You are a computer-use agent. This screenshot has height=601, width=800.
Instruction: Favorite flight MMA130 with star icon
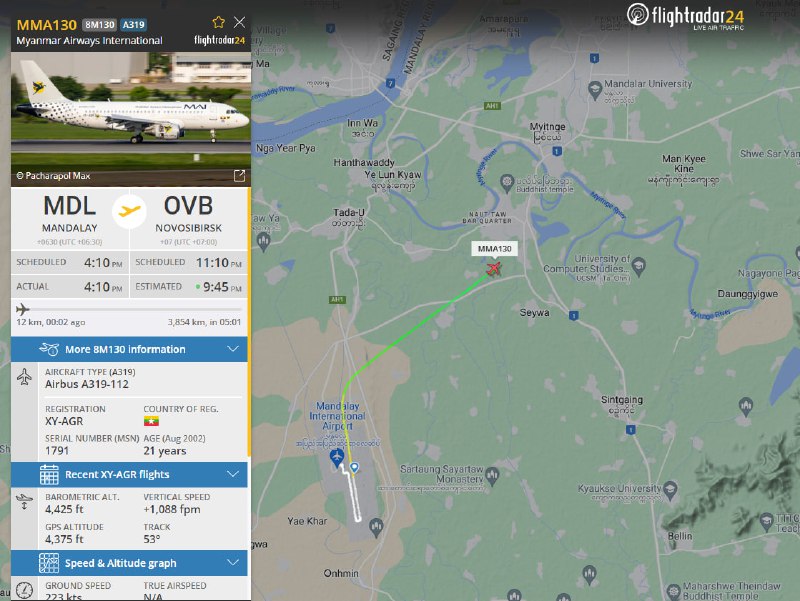218,22
